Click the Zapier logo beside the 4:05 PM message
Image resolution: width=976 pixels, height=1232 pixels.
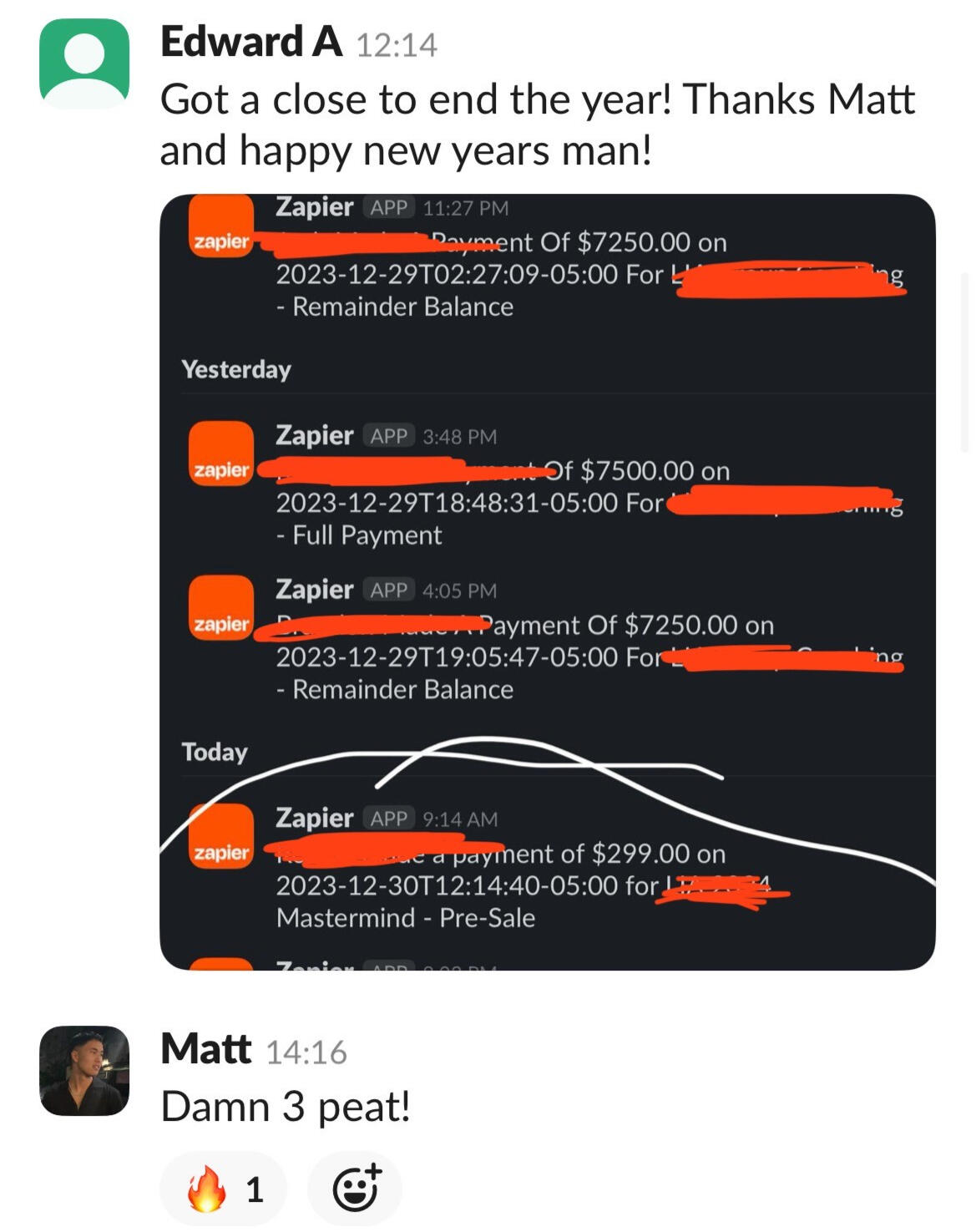221,607
